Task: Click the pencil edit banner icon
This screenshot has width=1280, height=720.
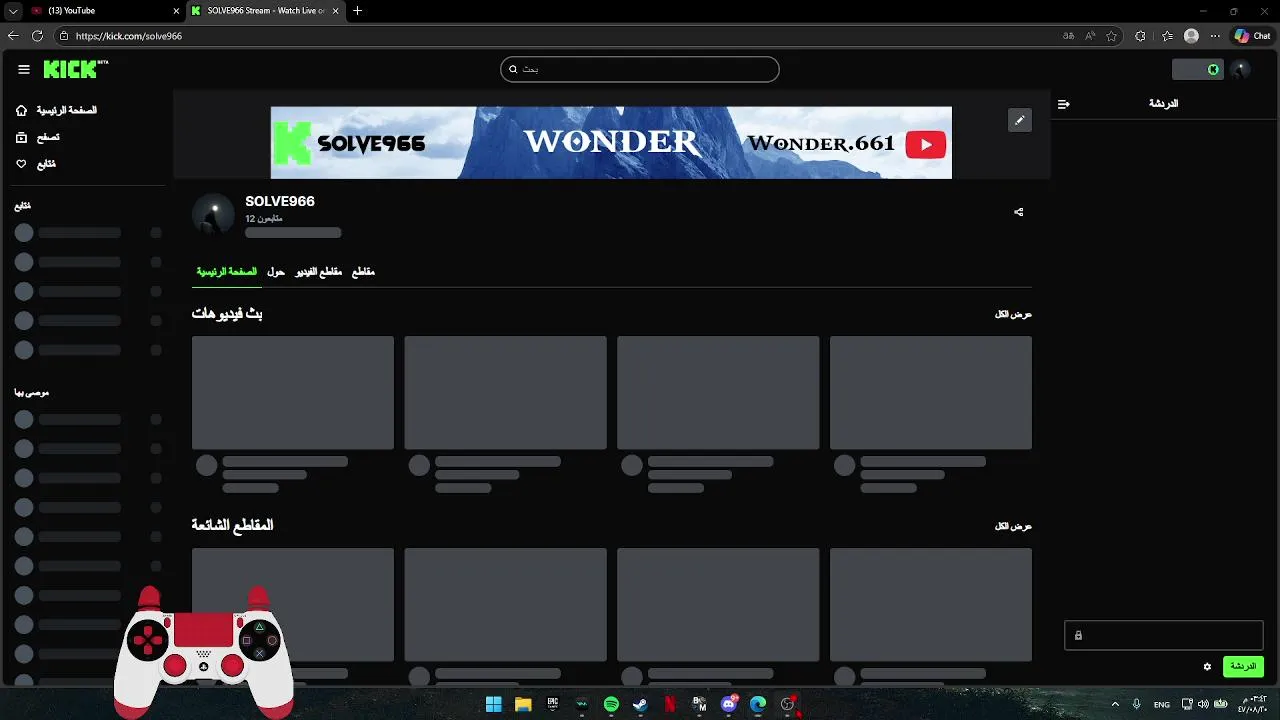Action: coord(1019,120)
